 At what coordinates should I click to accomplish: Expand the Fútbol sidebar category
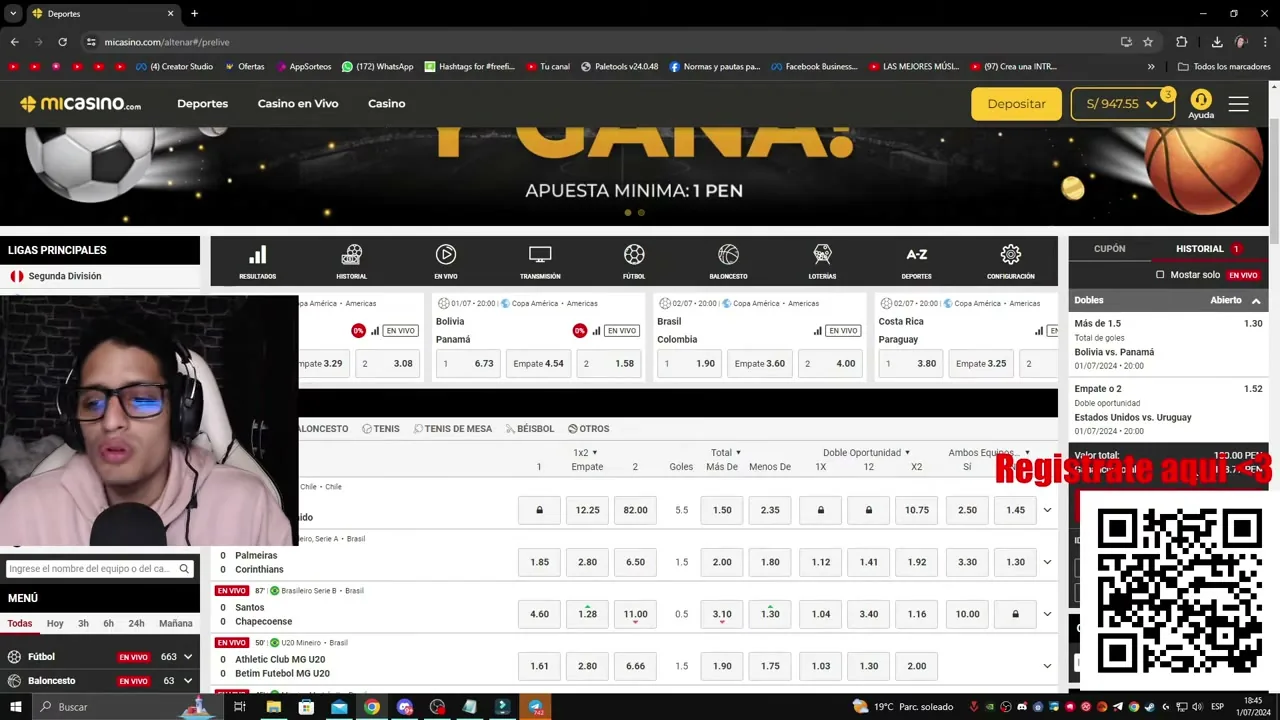(x=188, y=657)
